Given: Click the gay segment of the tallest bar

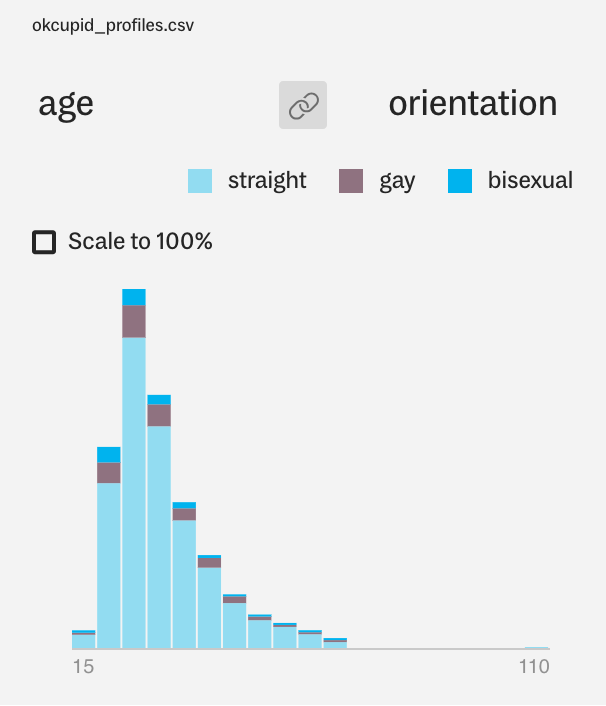Looking at the screenshot, I should 134,321.
